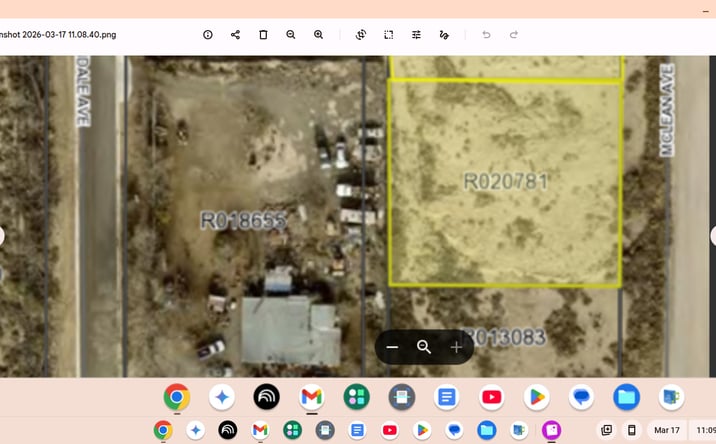Zoom in using toolbar magnifier plus

[318, 35]
